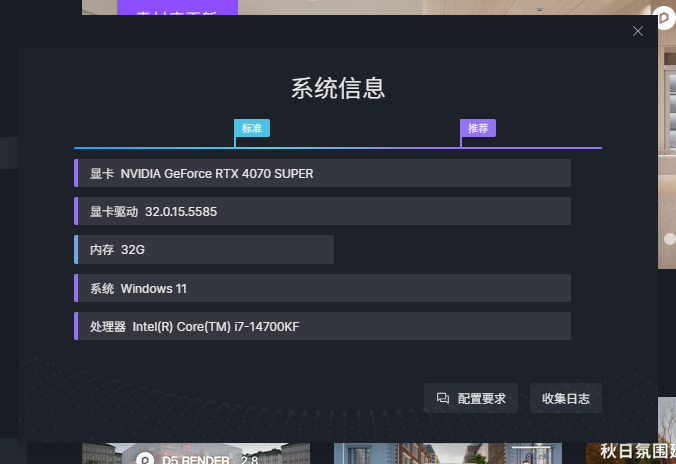676x464 pixels.
Task: Select the 推荐 recommended flag marker
Action: point(478,128)
